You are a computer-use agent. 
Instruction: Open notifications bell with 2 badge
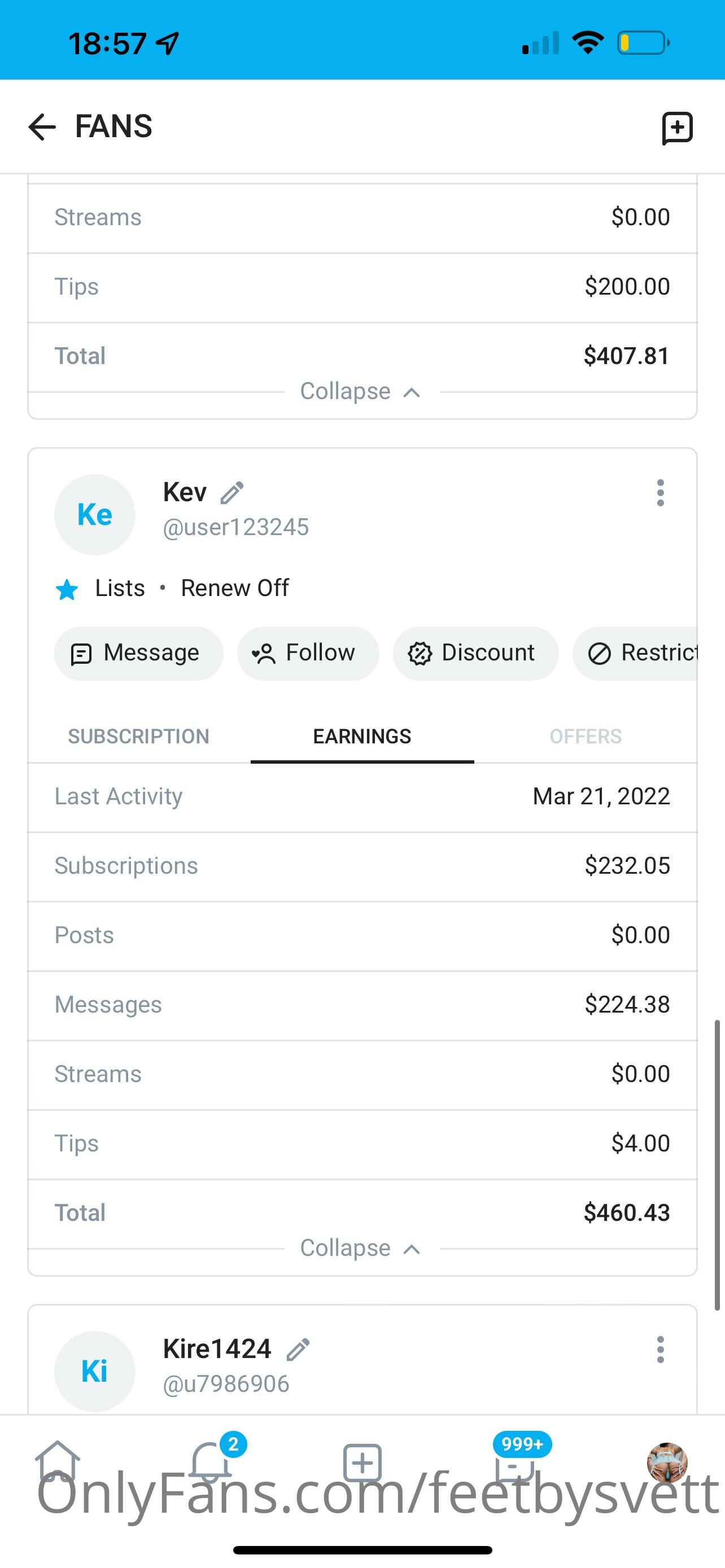[x=211, y=1461]
